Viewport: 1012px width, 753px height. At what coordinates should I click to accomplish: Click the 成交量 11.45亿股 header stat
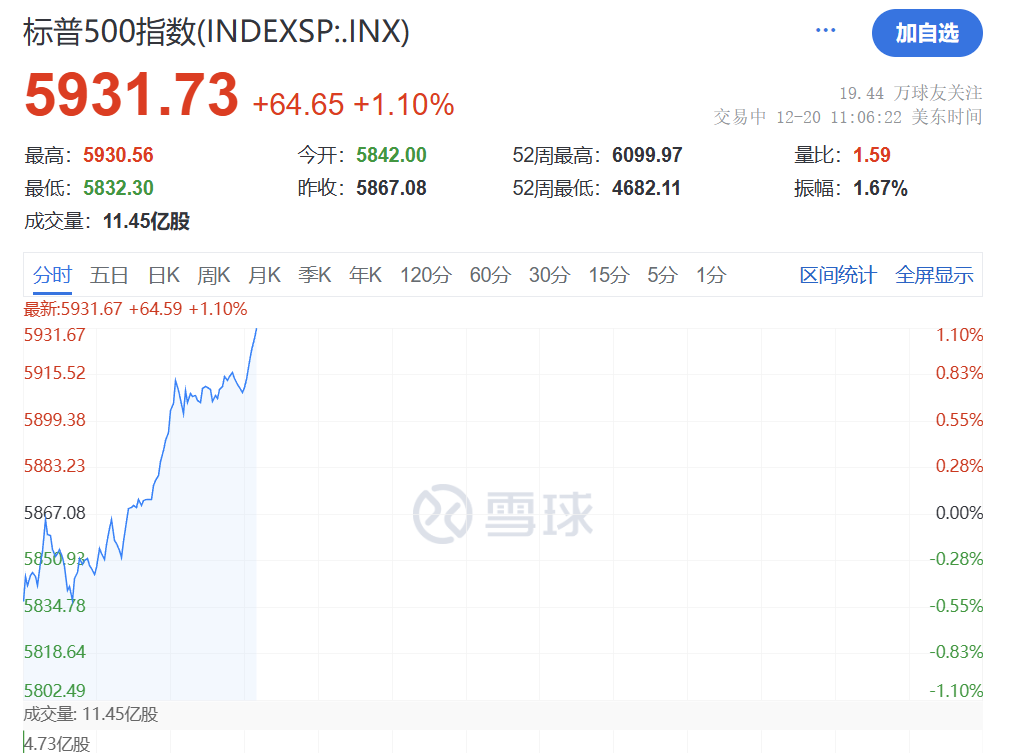tap(107, 221)
